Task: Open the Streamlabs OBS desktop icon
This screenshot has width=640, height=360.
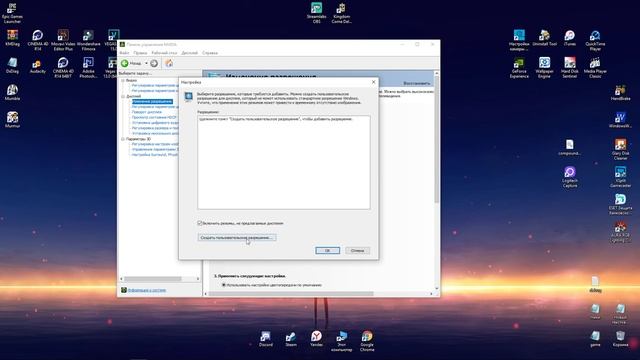Action: [316, 13]
